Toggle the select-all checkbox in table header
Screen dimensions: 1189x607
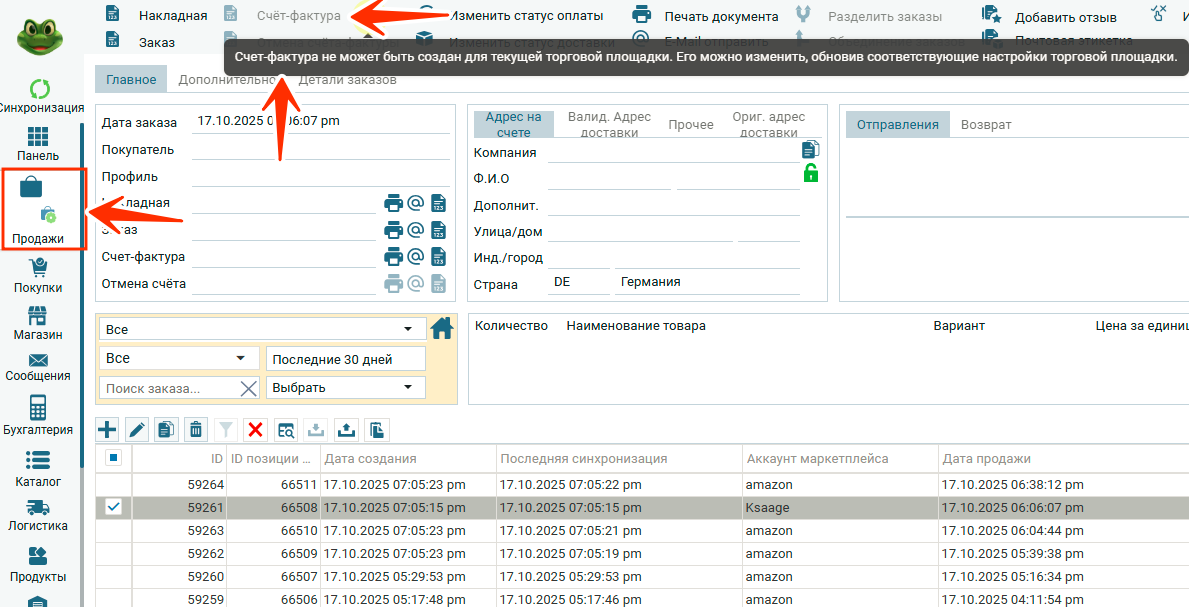click(113, 458)
